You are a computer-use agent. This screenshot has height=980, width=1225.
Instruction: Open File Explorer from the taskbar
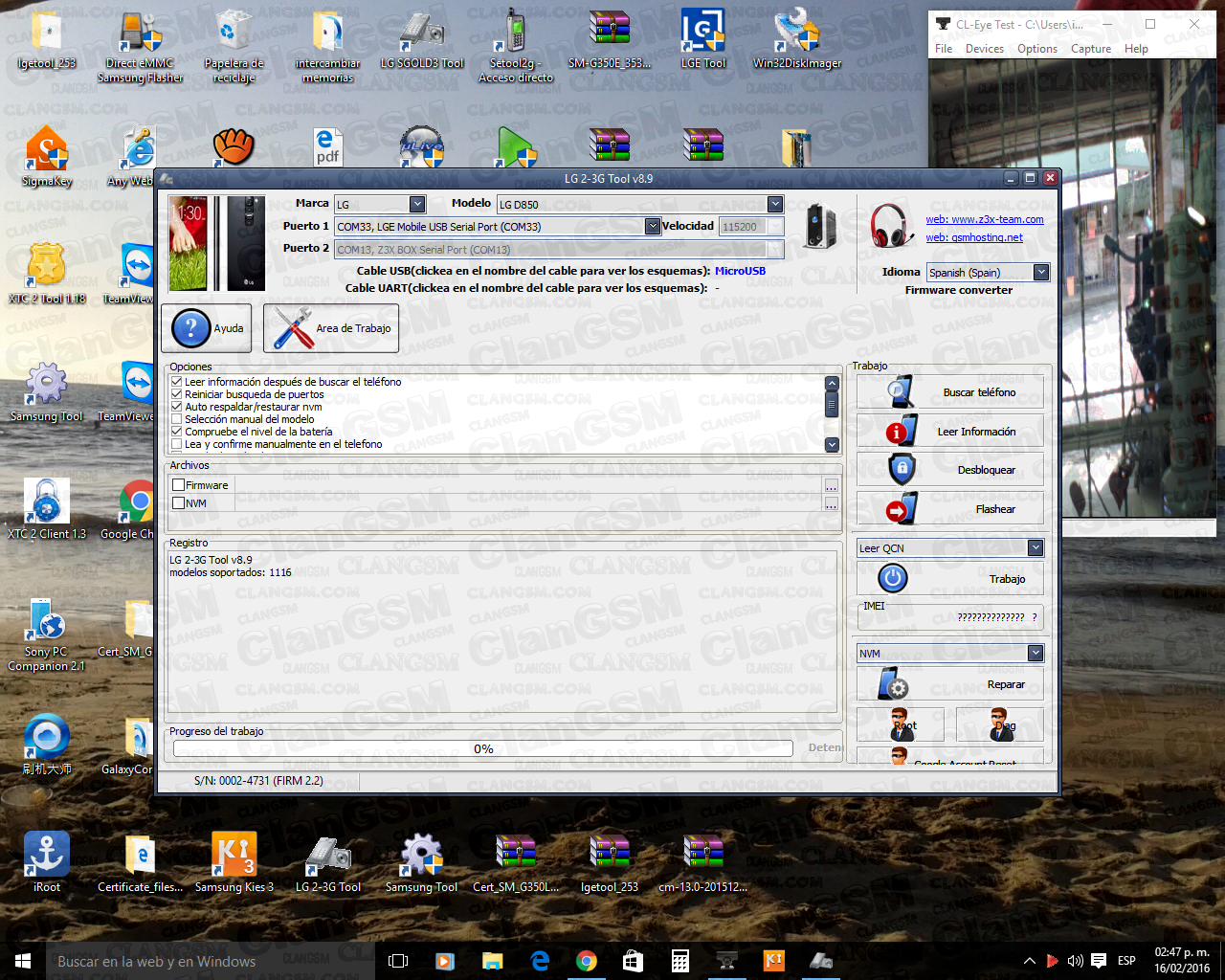(x=493, y=961)
